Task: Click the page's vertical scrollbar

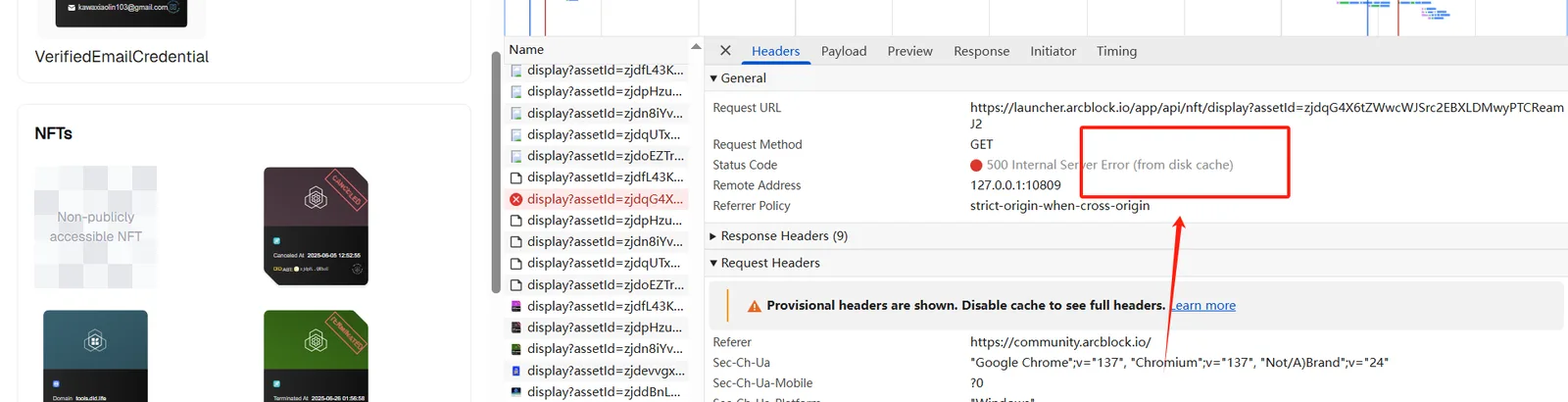Action: [x=496, y=172]
